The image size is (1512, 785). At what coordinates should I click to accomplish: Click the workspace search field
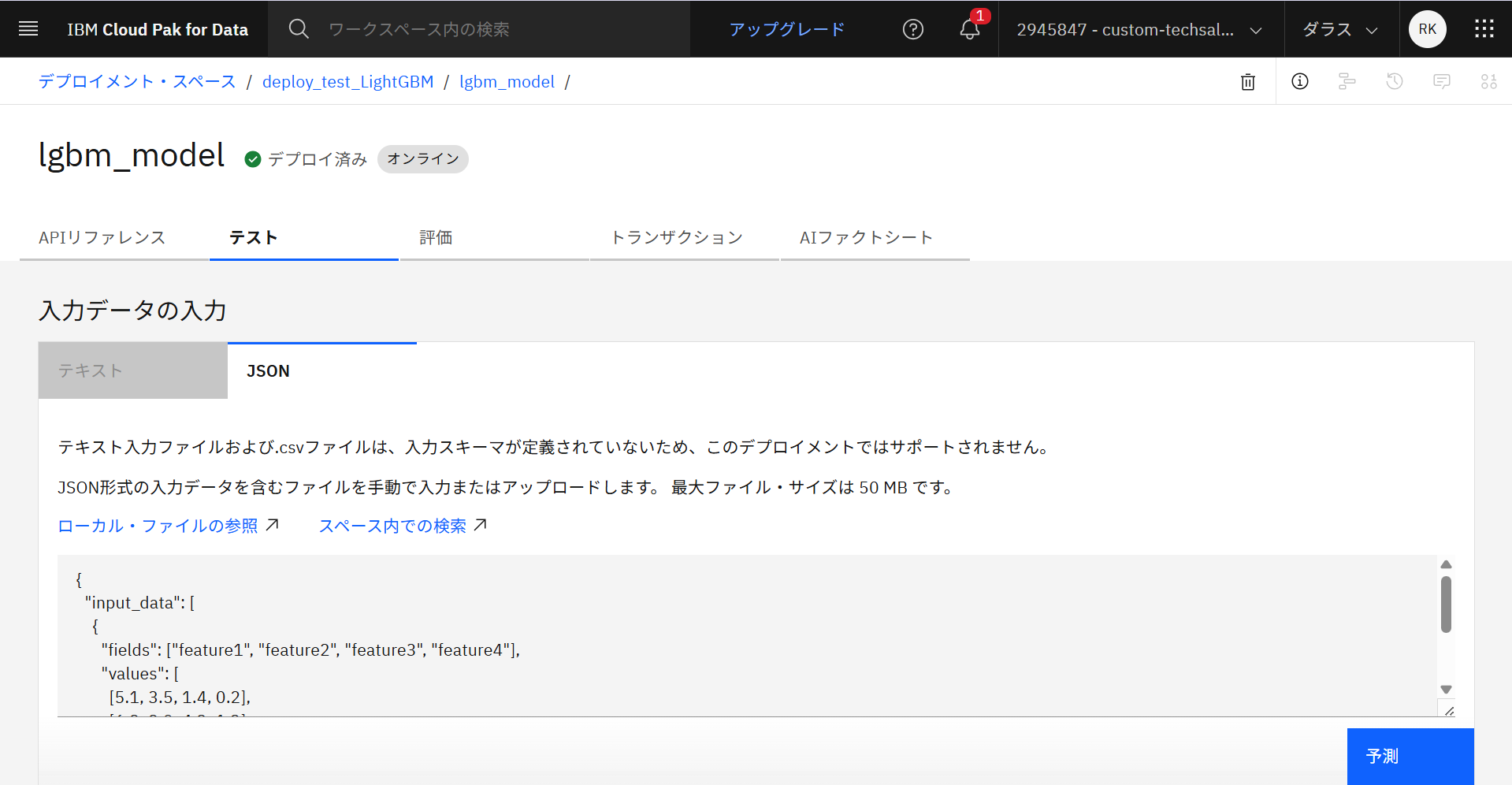[x=478, y=29]
